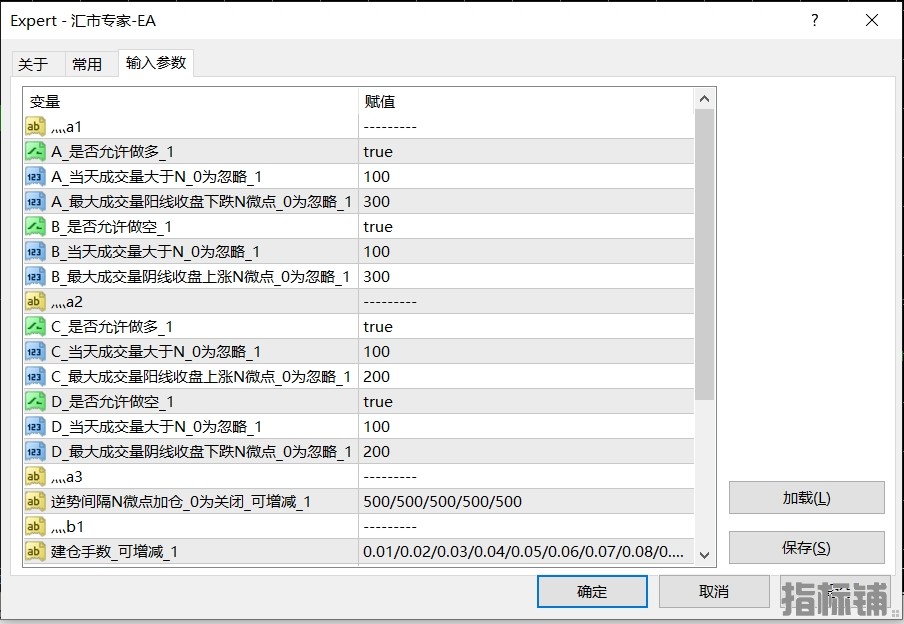Click the help question mark in title bar
The height and width of the screenshot is (624, 904).
coord(814,21)
